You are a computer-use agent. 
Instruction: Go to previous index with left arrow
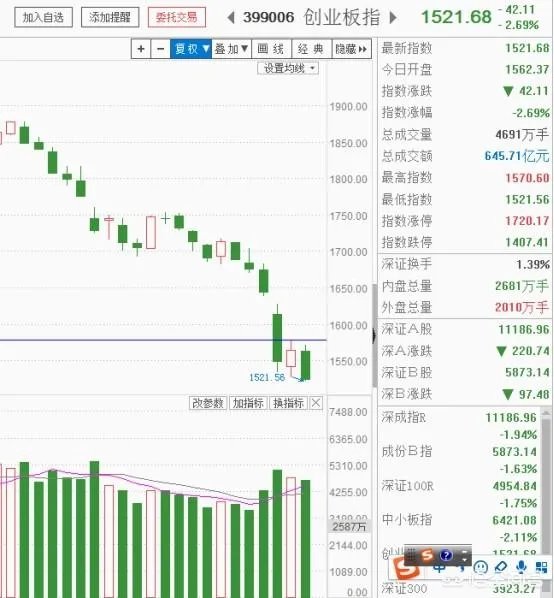[231, 18]
